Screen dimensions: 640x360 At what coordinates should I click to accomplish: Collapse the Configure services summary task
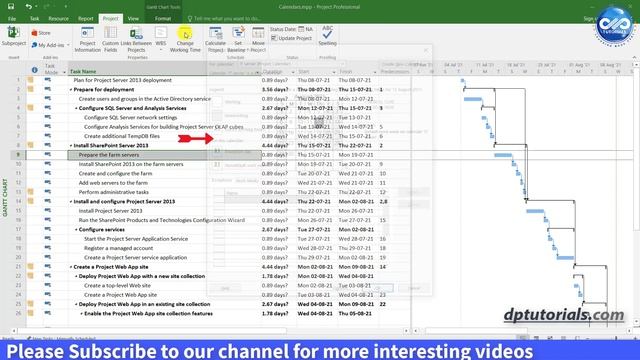click(x=76, y=229)
